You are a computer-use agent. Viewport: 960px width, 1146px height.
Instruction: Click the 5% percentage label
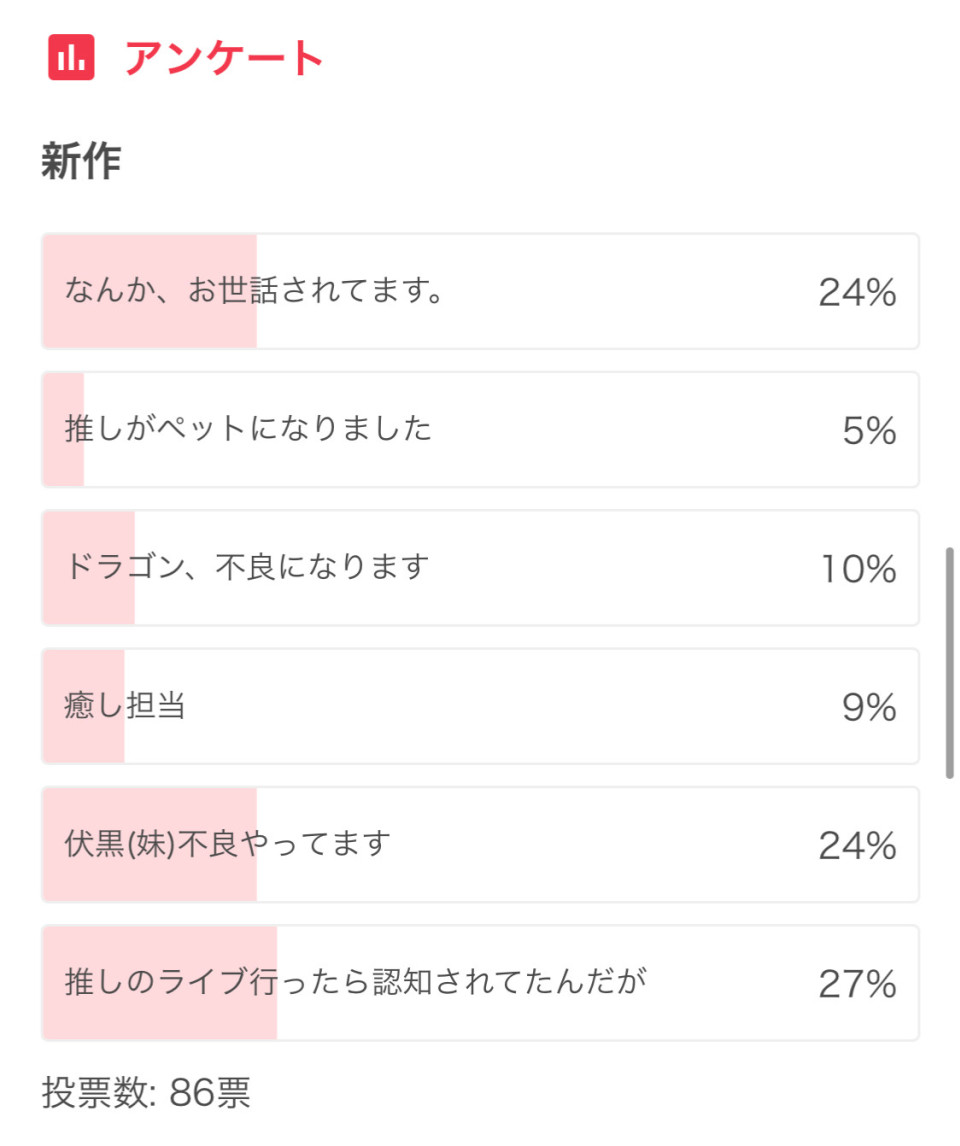[869, 430]
